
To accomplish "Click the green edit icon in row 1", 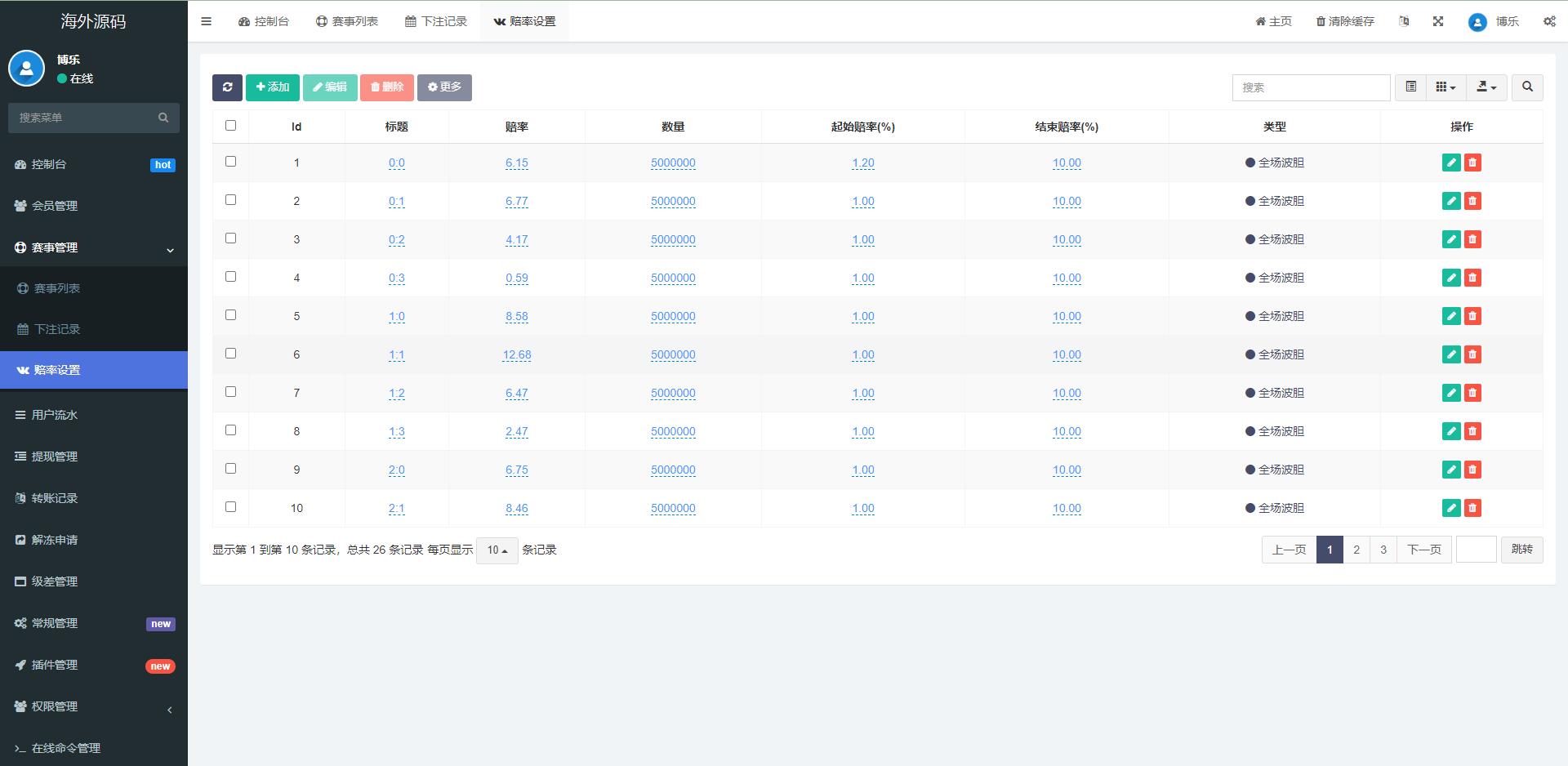I will click(x=1450, y=163).
